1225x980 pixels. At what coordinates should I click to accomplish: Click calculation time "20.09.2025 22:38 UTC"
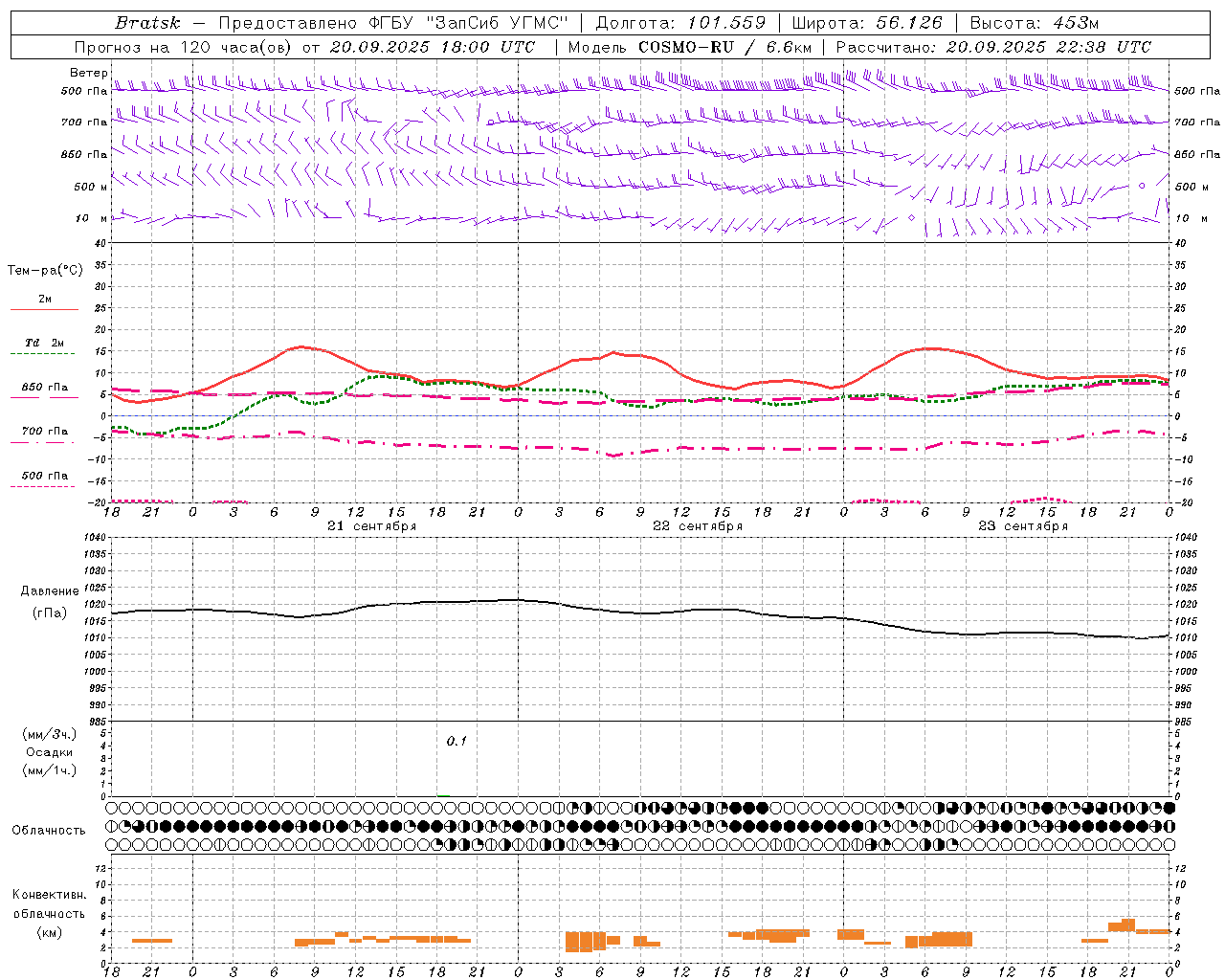(x=1049, y=47)
